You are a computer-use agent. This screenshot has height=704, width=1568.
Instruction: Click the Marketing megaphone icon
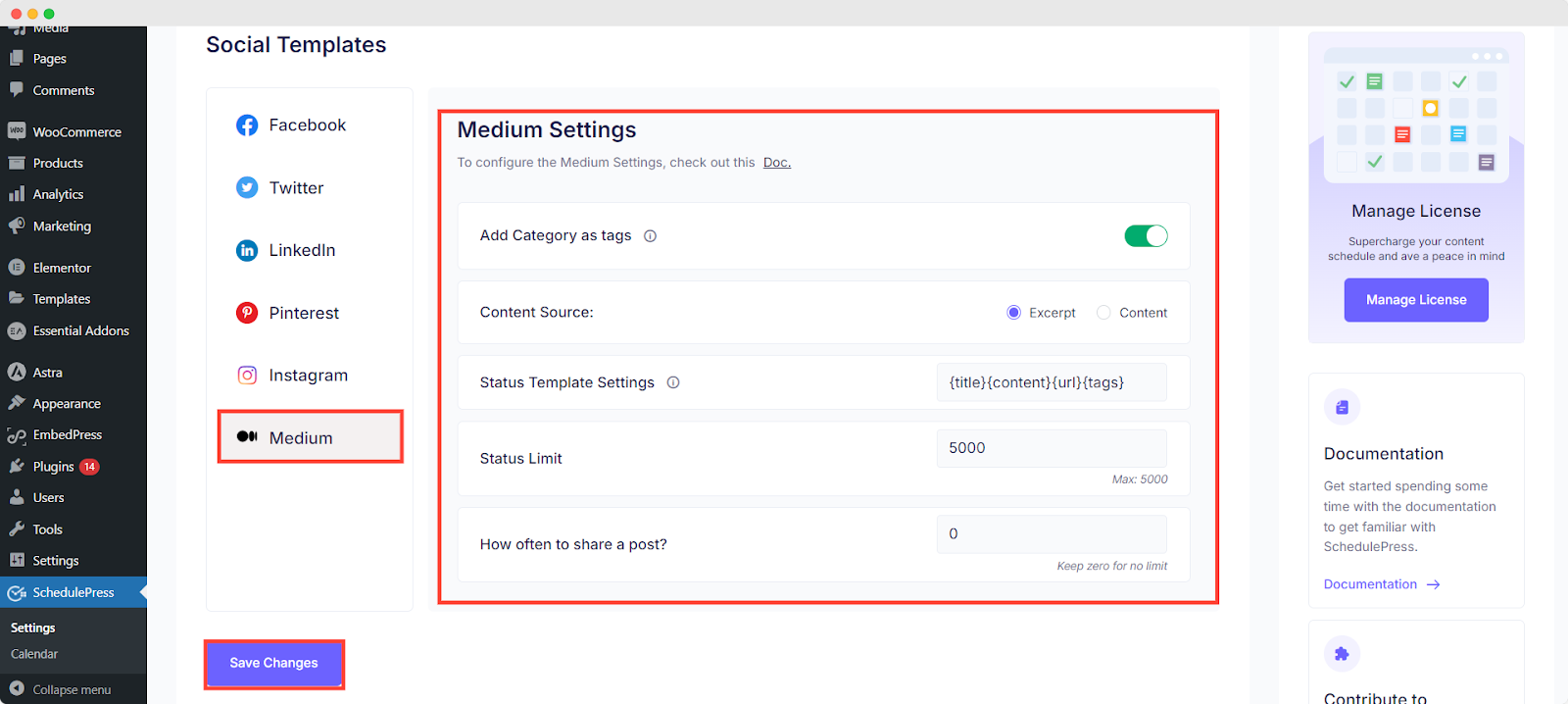pos(17,226)
